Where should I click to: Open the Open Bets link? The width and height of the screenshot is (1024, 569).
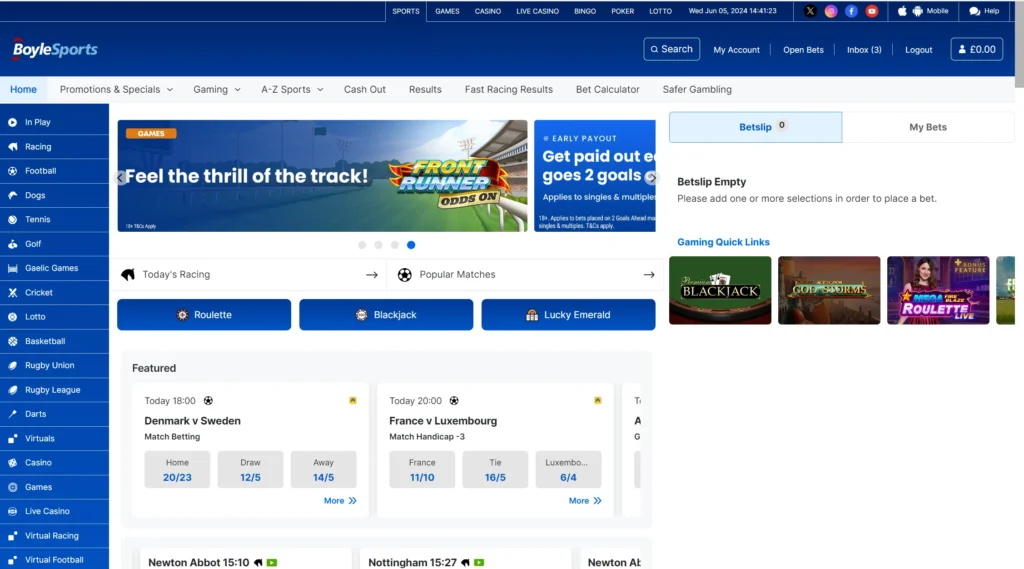(803, 50)
